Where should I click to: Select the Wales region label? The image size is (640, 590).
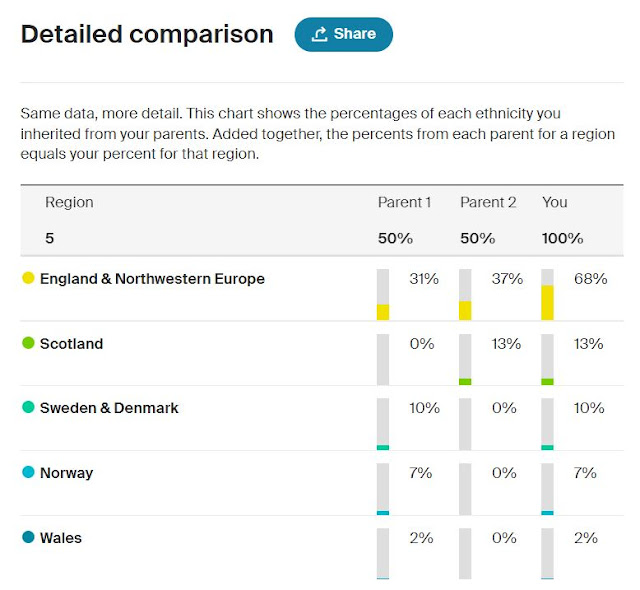coord(61,538)
